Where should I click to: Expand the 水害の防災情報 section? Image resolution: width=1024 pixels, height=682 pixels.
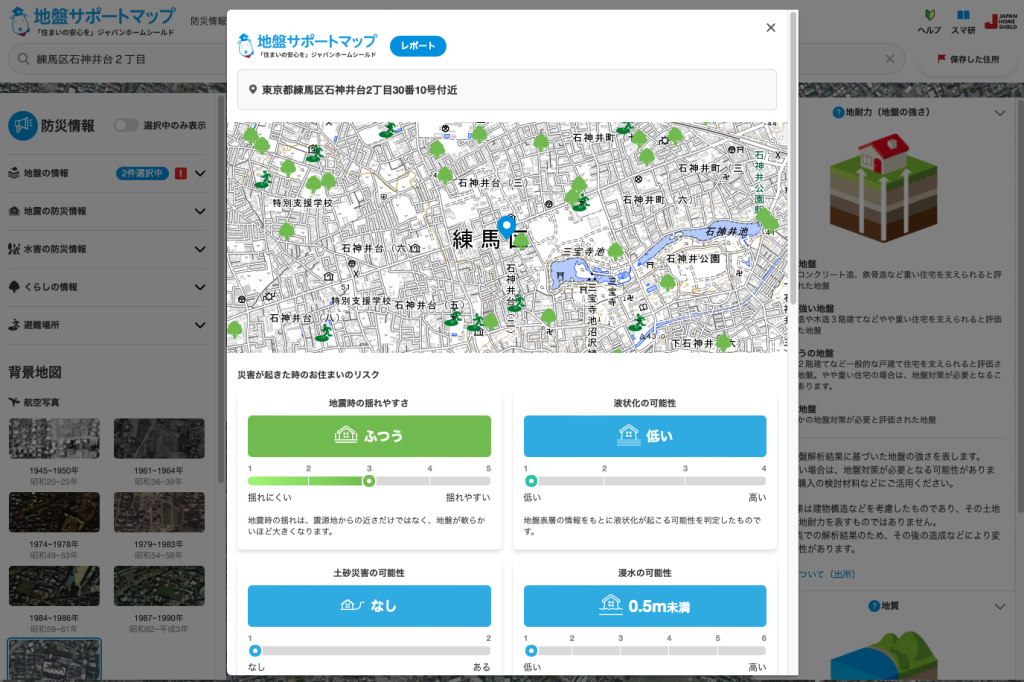coord(200,249)
